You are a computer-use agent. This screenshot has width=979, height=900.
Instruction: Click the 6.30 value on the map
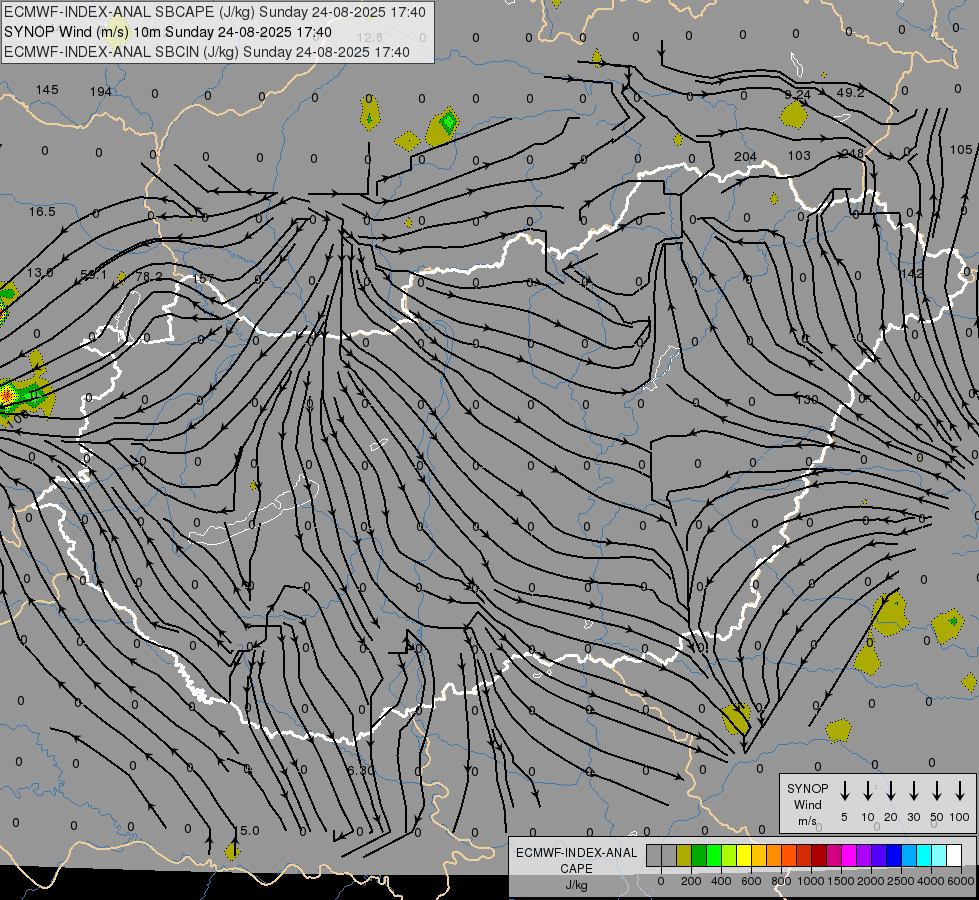[360, 770]
